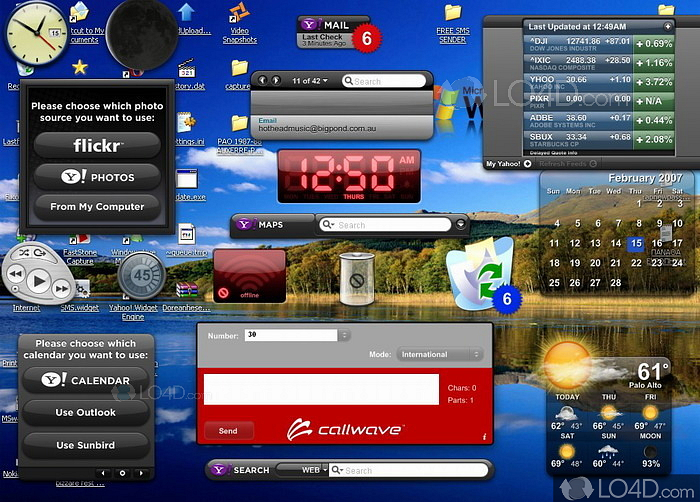Click the yellow star desktop icon
Image resolution: width=700 pixels, height=502 pixels.
[x=80, y=67]
